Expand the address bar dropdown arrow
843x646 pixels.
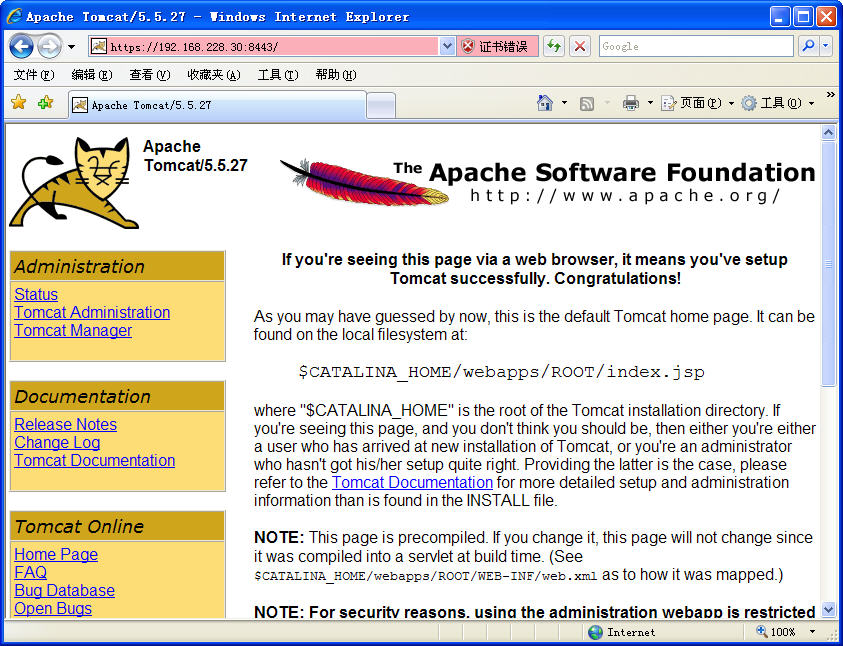447,46
